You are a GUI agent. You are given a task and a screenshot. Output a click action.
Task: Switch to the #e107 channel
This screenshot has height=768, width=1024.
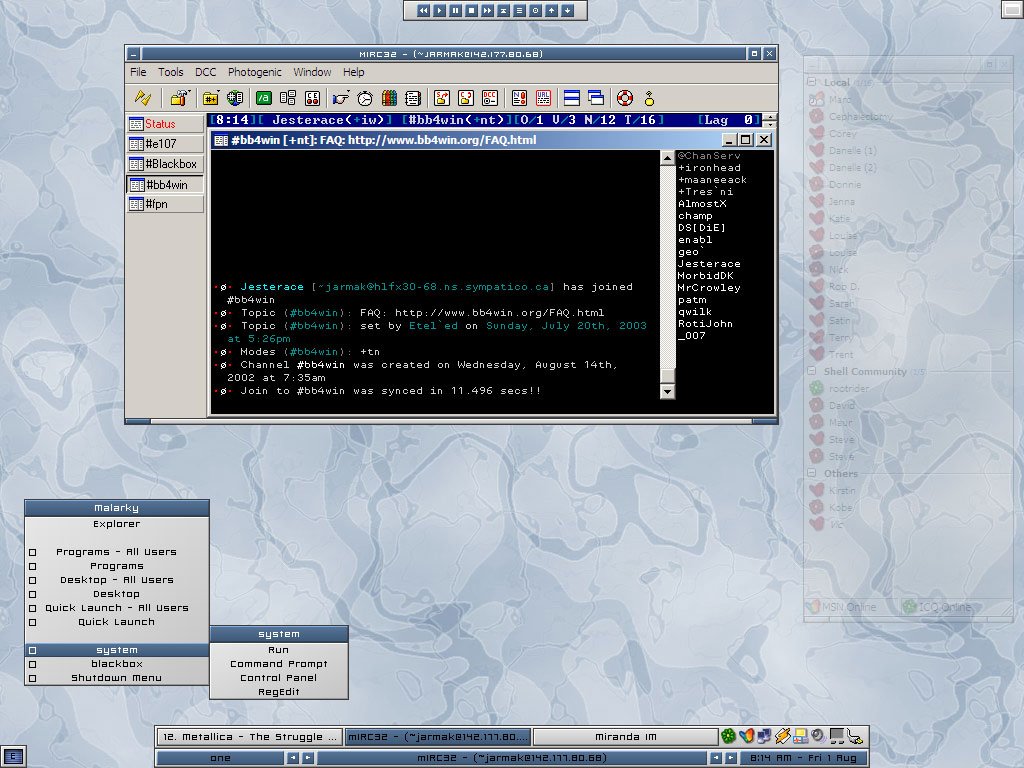point(165,144)
